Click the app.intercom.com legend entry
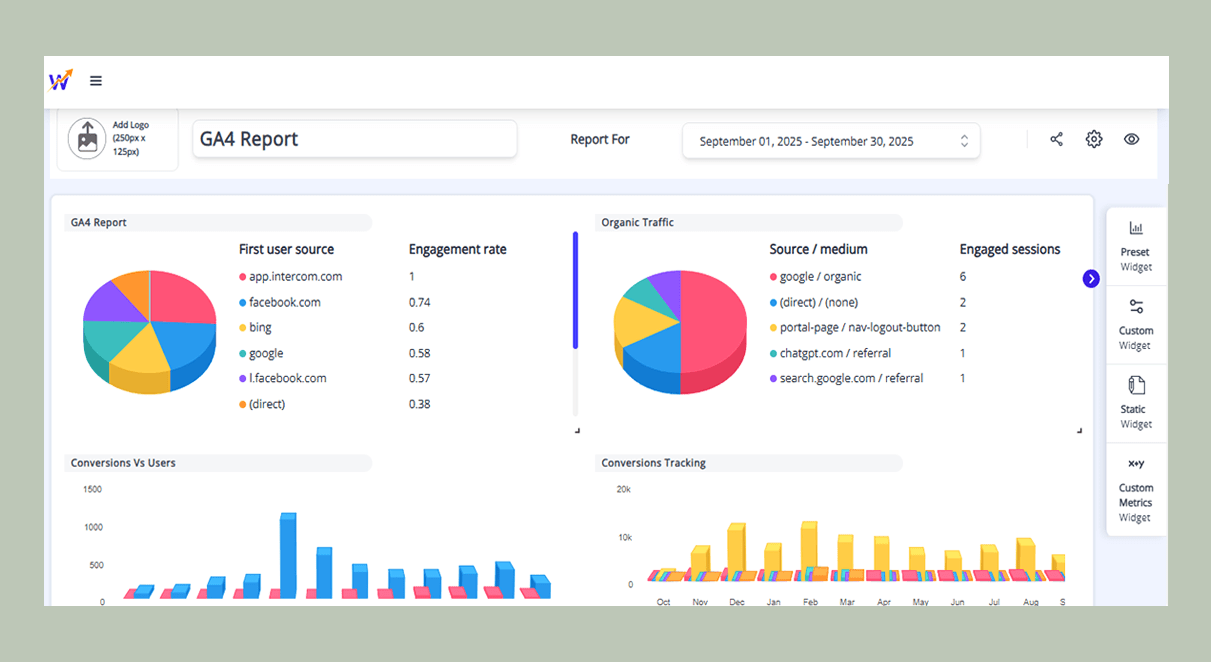The height and width of the screenshot is (662, 1211). pos(295,277)
